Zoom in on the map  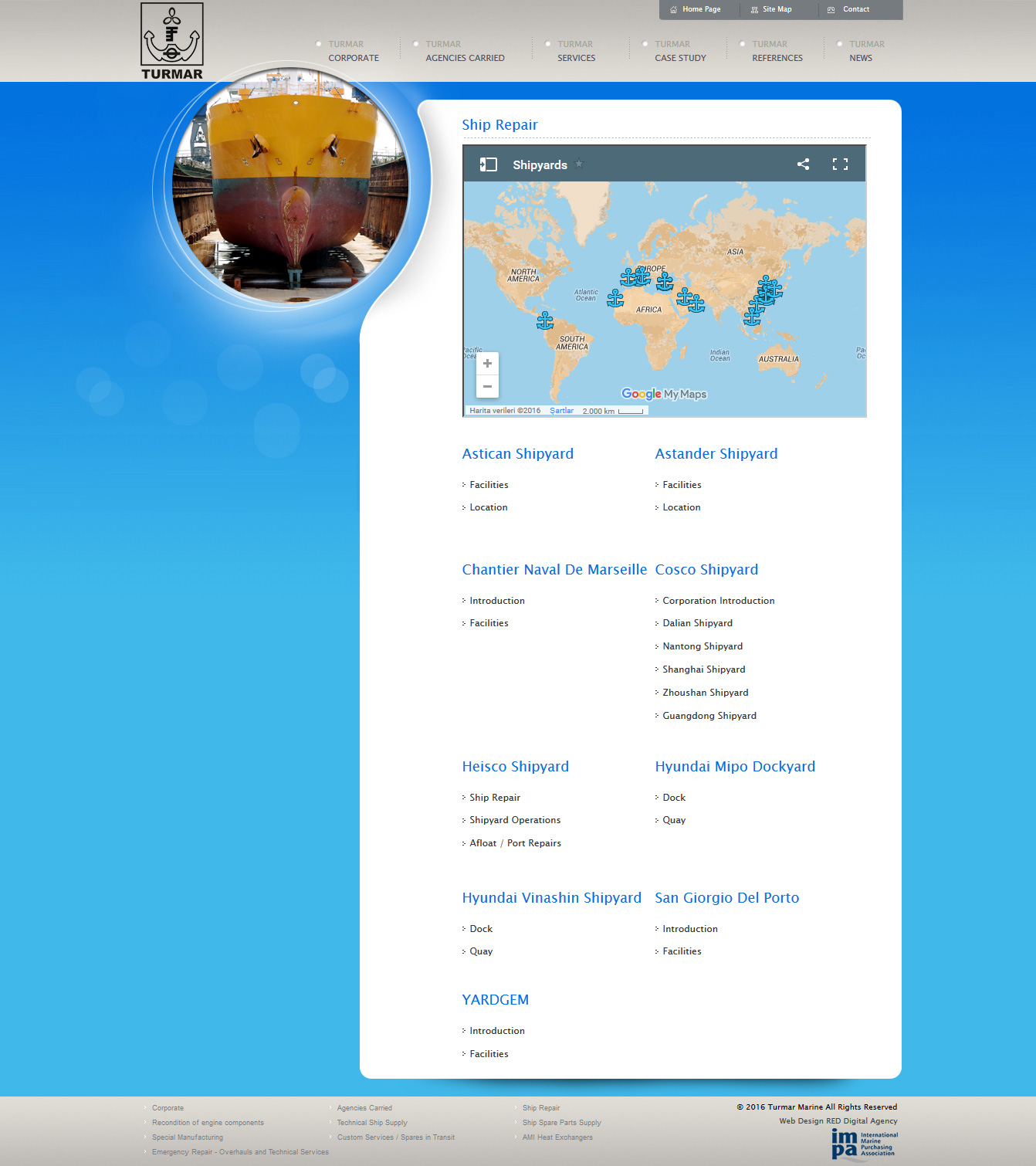(487, 363)
